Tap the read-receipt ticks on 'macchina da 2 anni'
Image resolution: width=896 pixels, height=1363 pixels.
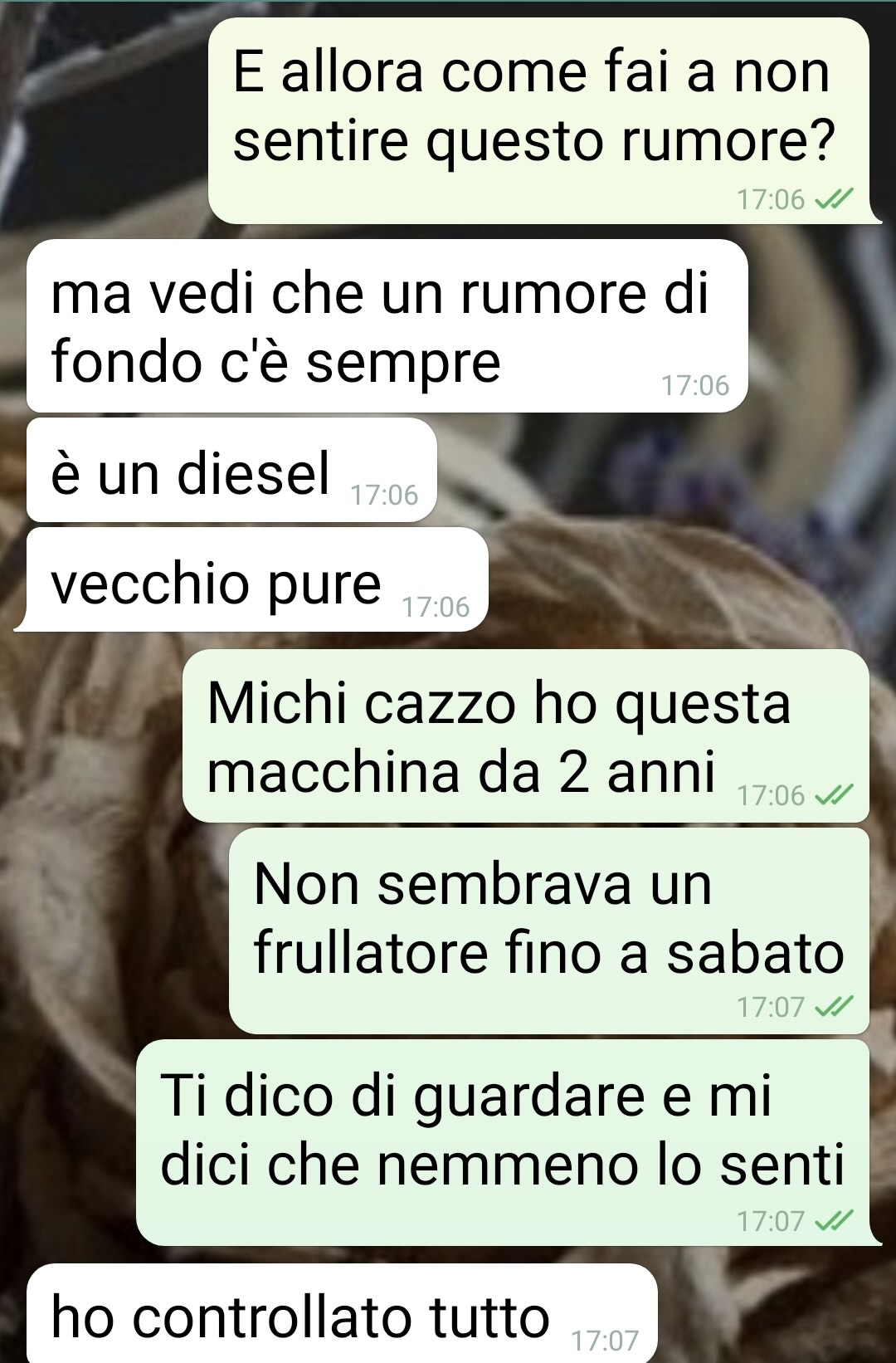coord(834,795)
